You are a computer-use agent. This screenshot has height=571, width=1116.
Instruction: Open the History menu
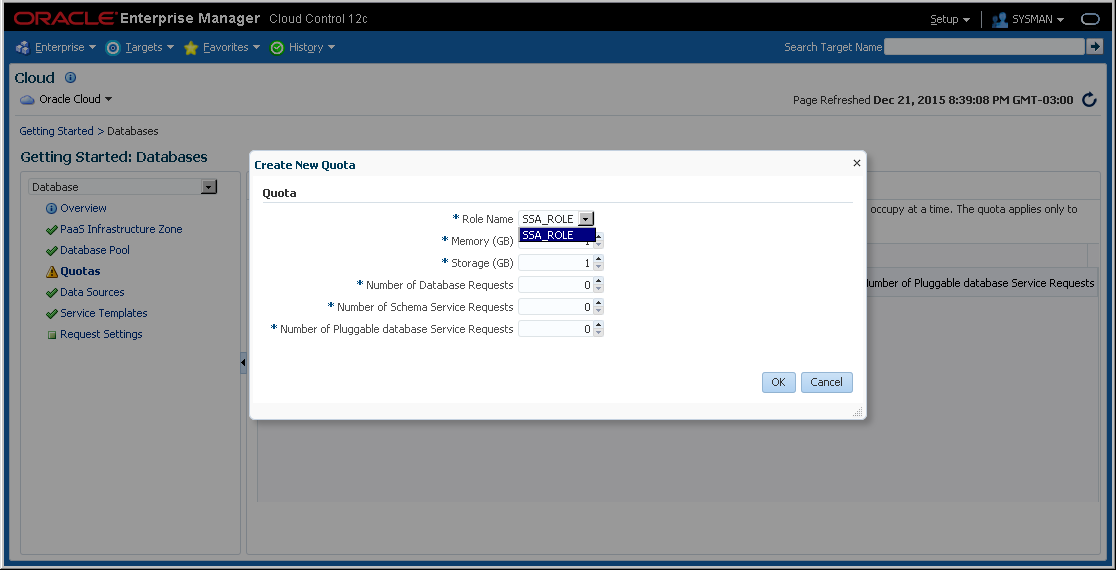312,47
